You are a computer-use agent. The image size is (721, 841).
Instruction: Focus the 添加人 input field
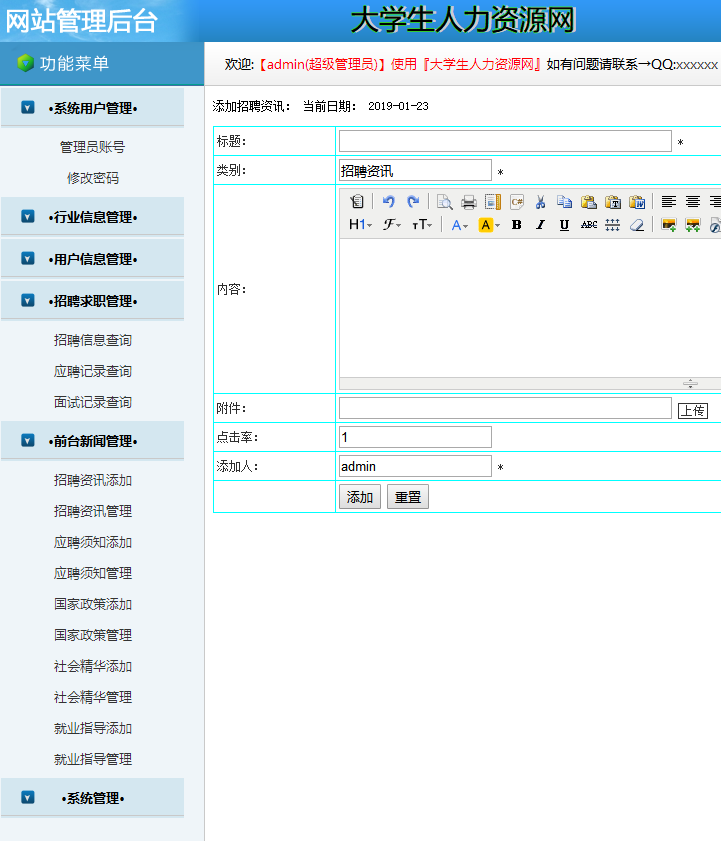point(415,466)
